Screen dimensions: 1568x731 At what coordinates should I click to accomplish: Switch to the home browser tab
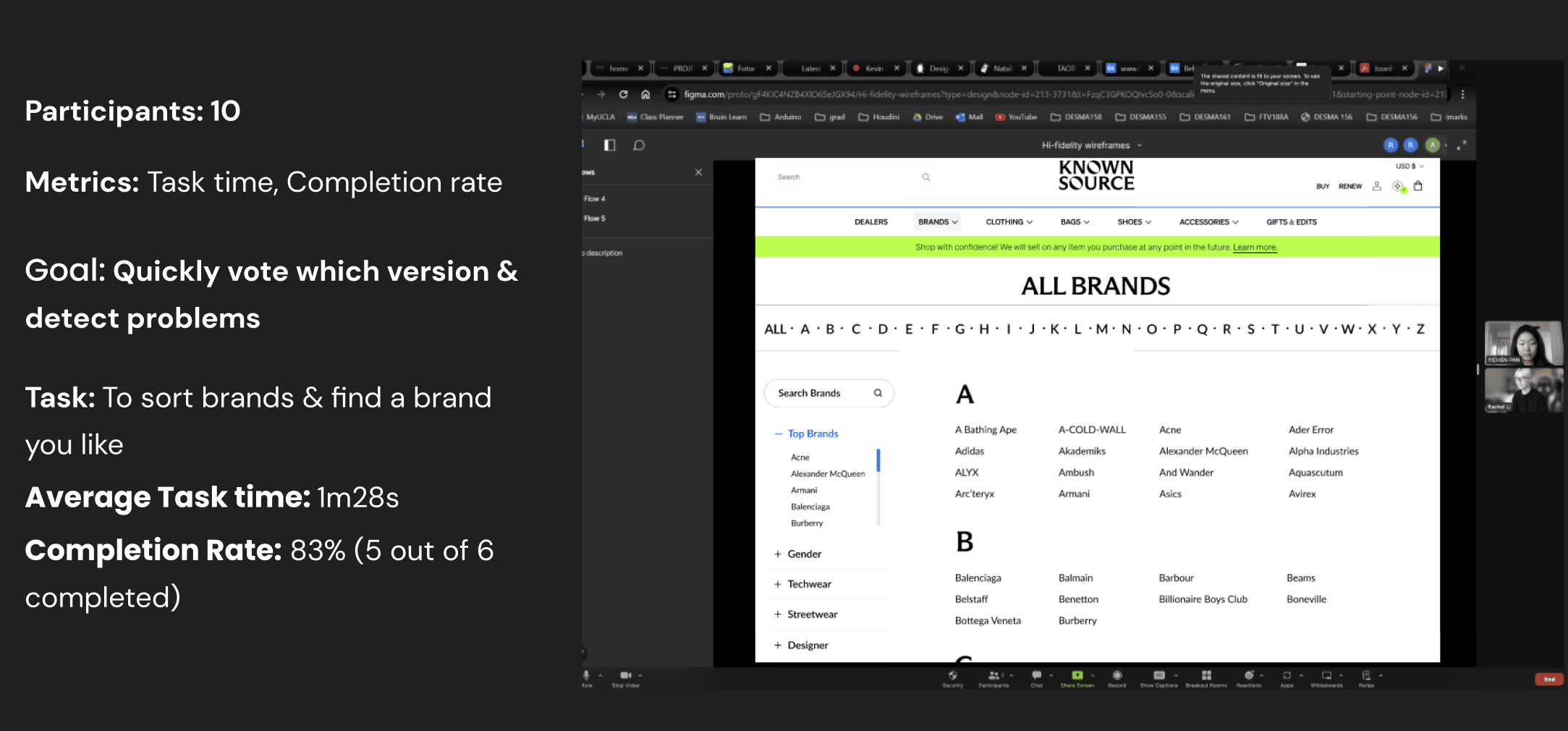click(619, 68)
